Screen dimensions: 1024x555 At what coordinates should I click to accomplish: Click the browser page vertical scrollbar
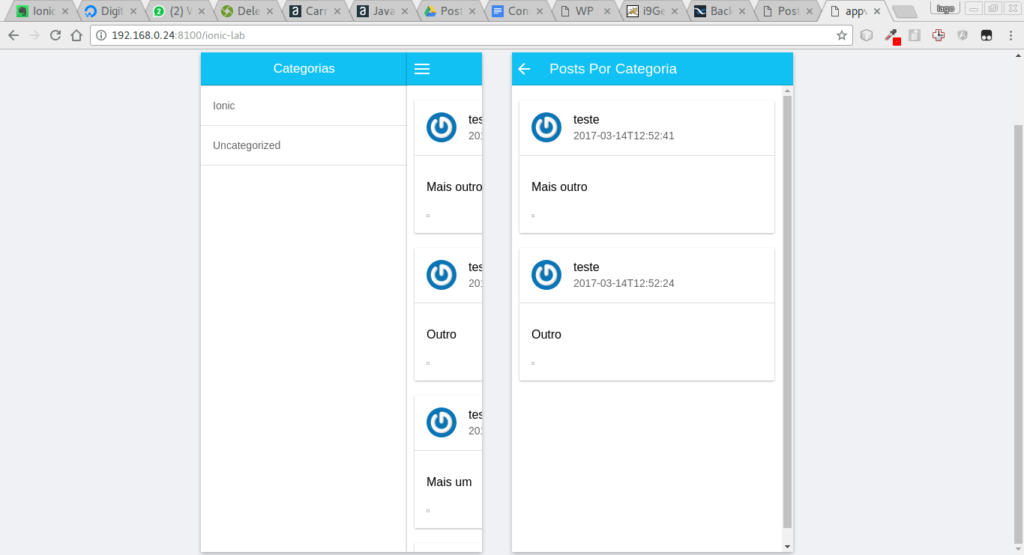[x=1018, y=300]
